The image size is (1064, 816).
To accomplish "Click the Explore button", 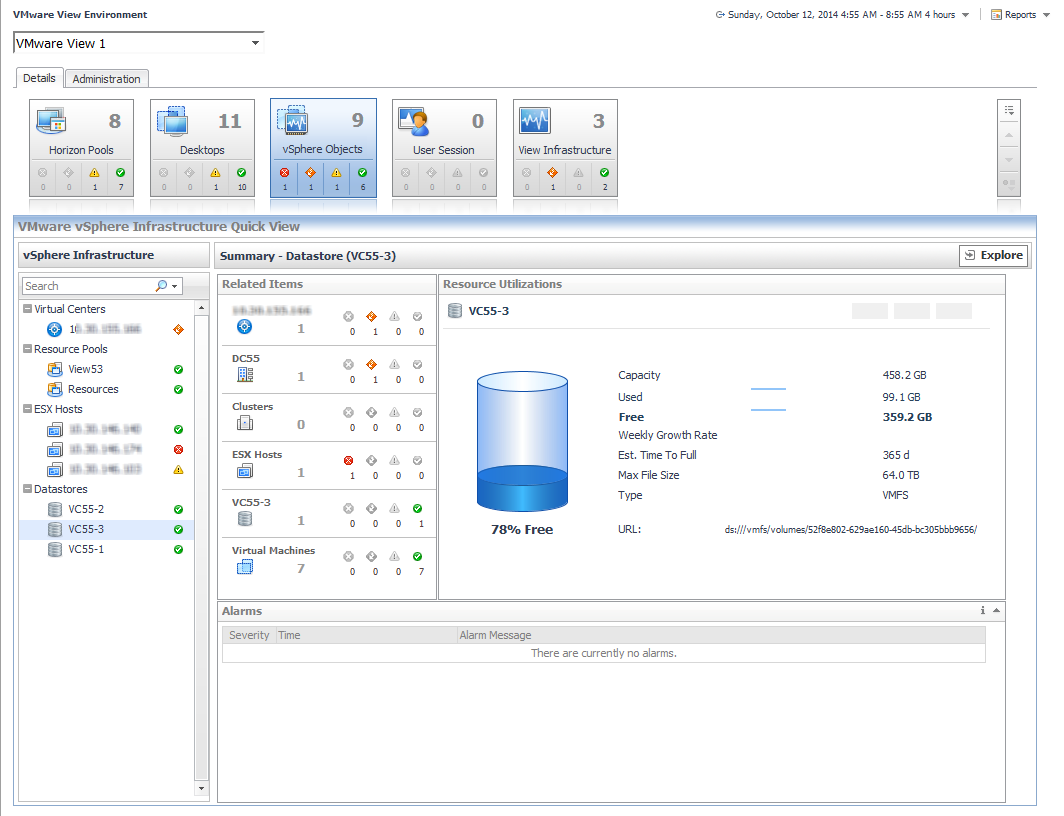I will [x=993, y=256].
